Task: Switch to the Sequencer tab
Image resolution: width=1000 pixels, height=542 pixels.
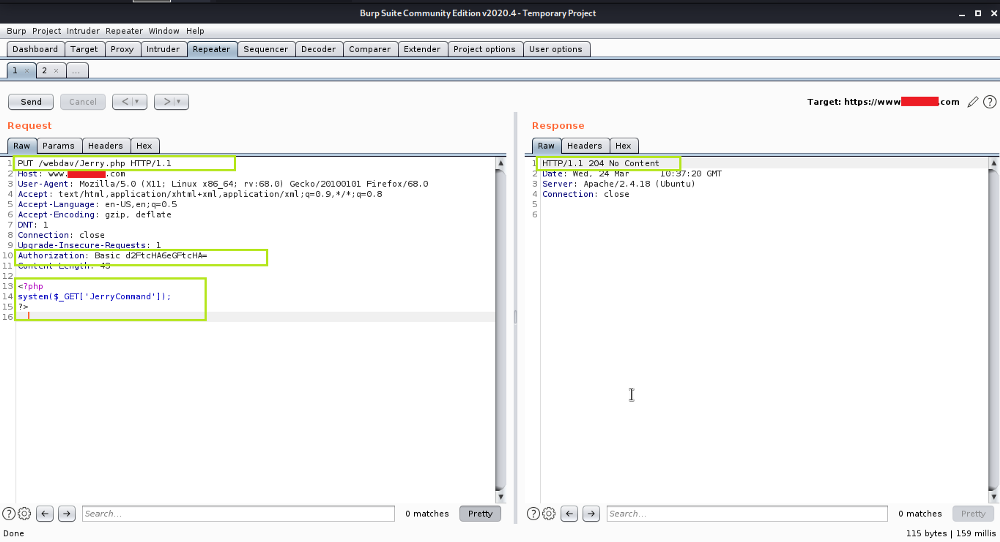Action: 266,49
